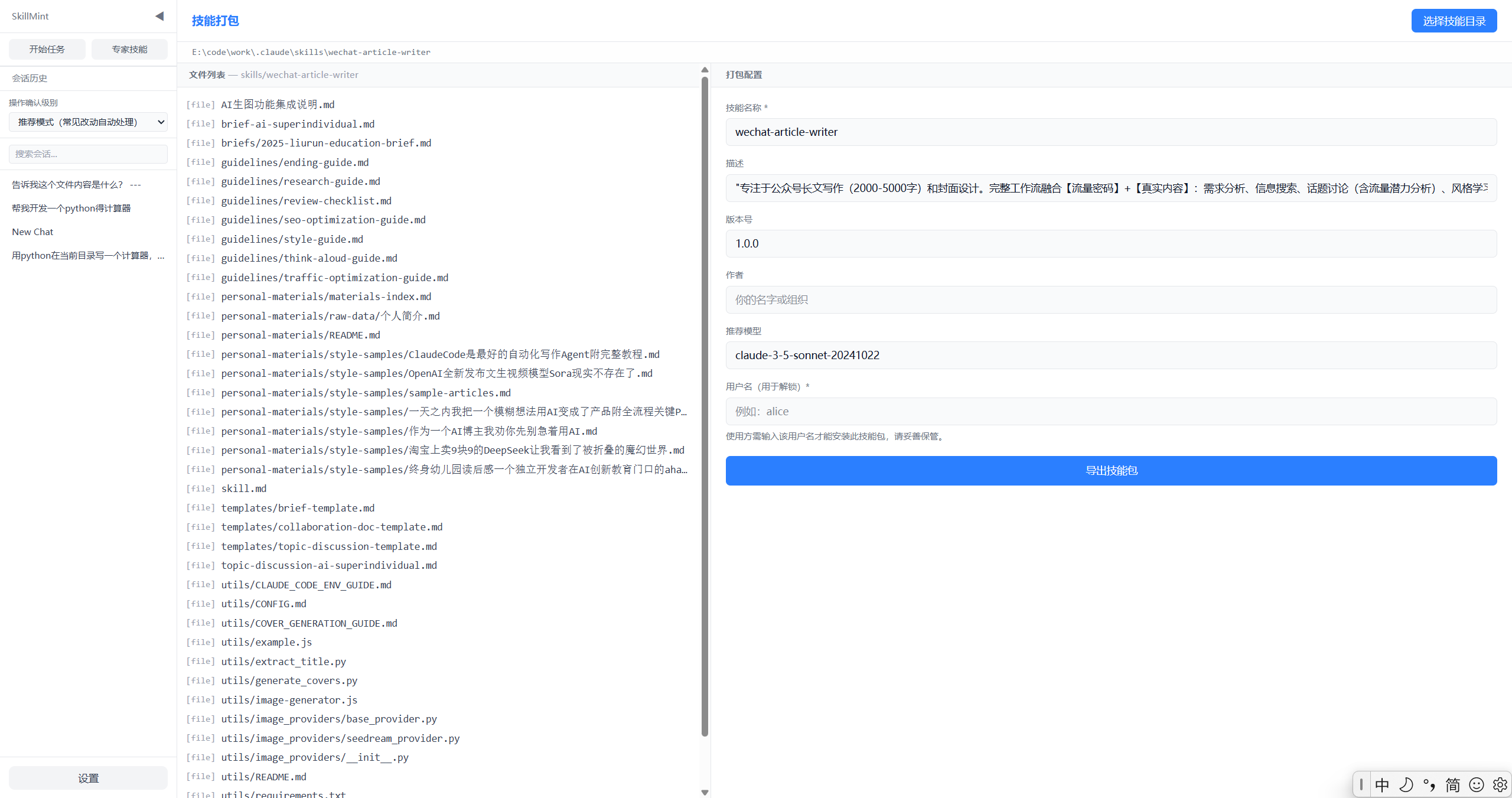This screenshot has height=798, width=1512.
Task: Click the 描述 text field
Action: click(x=1111, y=188)
